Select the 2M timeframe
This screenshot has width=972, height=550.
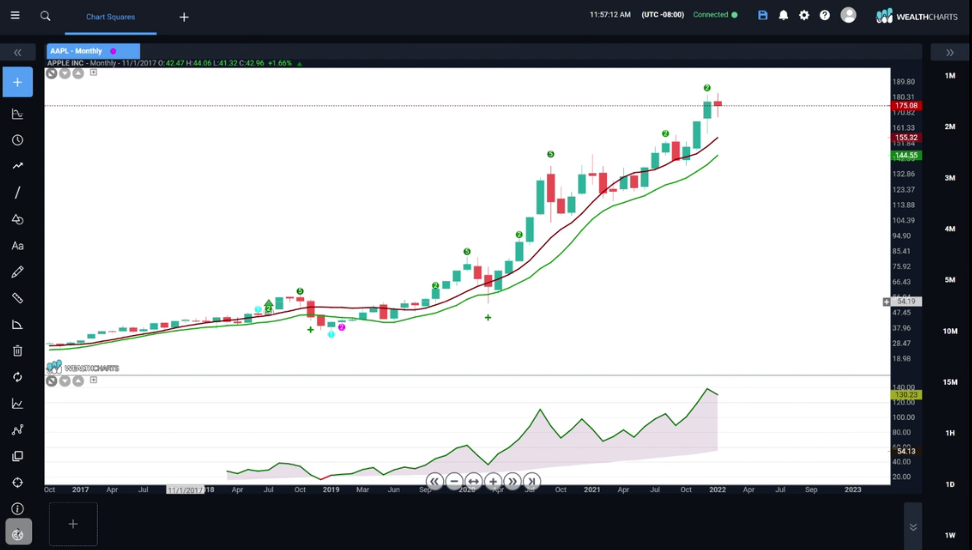pyautogui.click(x=950, y=126)
